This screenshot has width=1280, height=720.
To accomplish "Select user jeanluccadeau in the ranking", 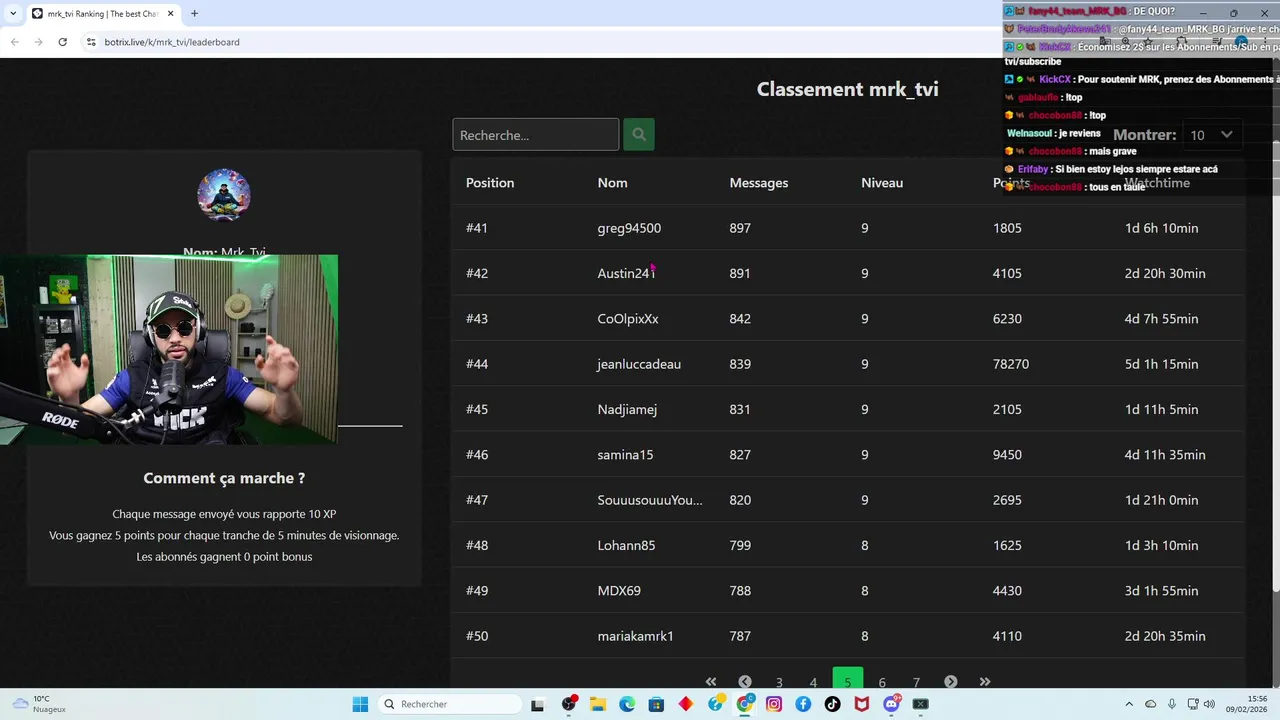I will (x=639, y=364).
